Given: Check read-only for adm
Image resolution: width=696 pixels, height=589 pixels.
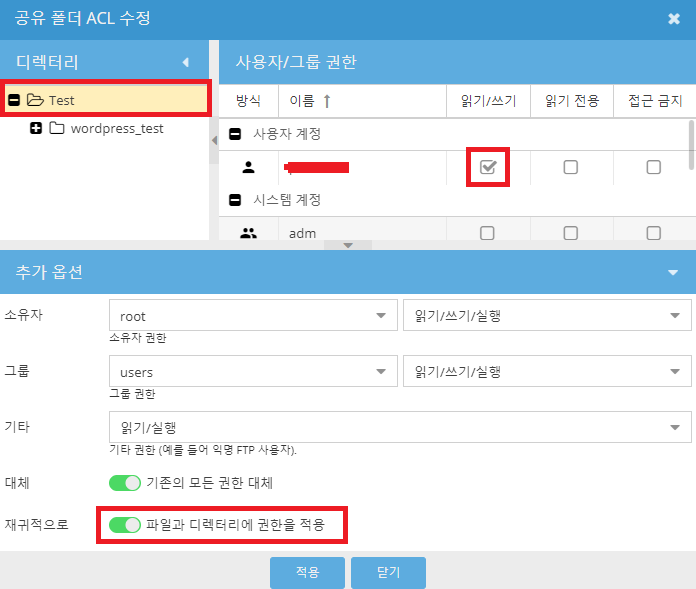Looking at the screenshot, I should (570, 233).
